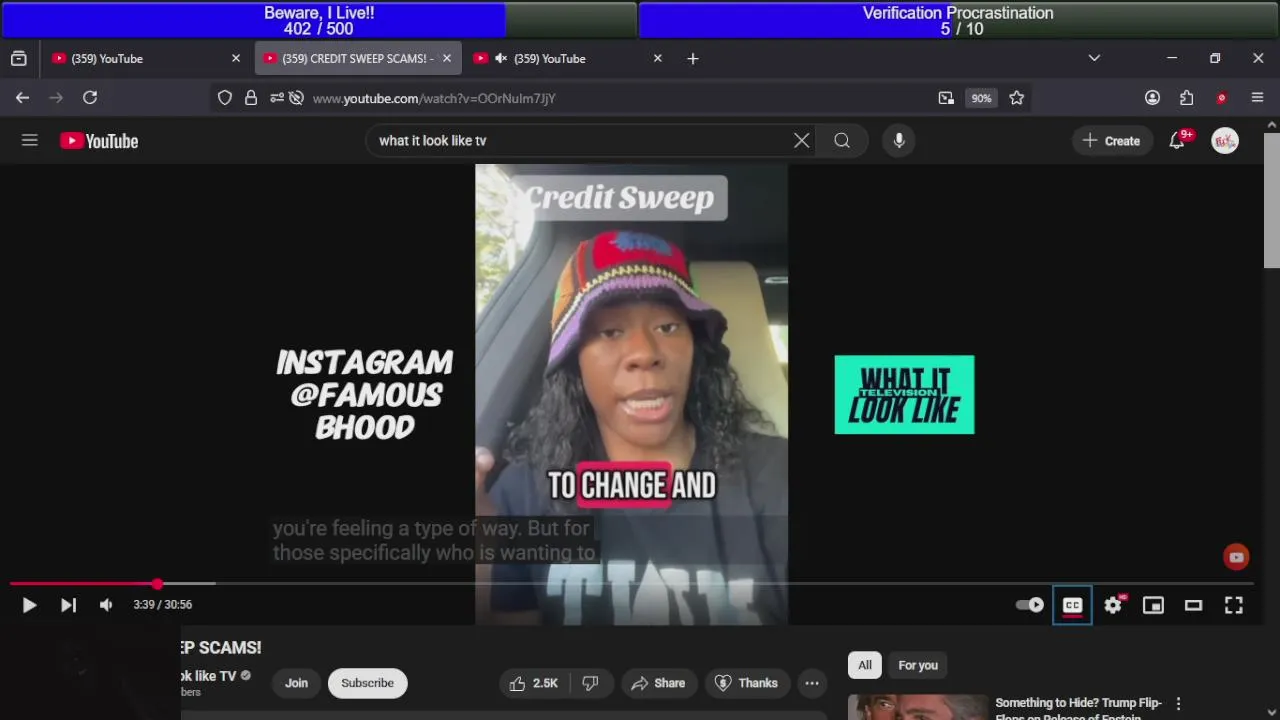Screen dimensions: 1280x720
Task: Switch to muted (359) YouTube tab
Action: point(568,59)
